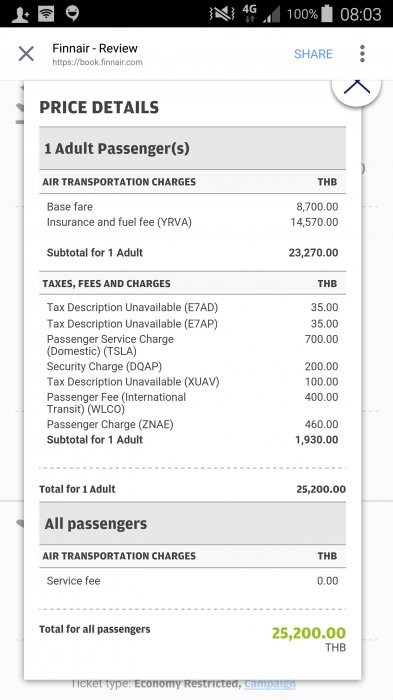This screenshot has height=700, width=393.
Task: Tap the Wi-Fi notification icon
Action: [x=46, y=14]
